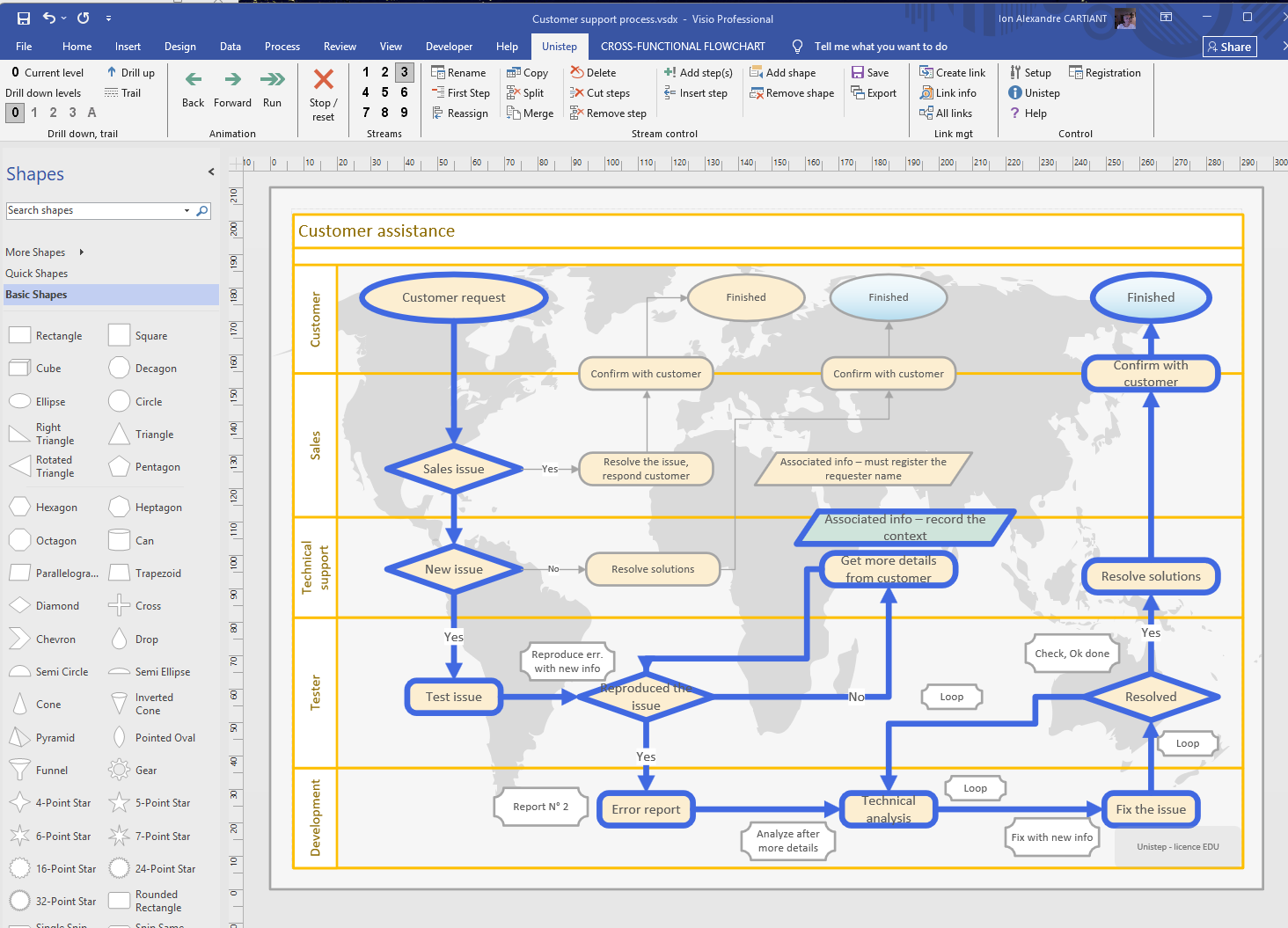1288x928 pixels.
Task: Switch to the CROSS-FUNCTIONAL FLOWCHART tab
Action: pyautogui.click(x=683, y=47)
